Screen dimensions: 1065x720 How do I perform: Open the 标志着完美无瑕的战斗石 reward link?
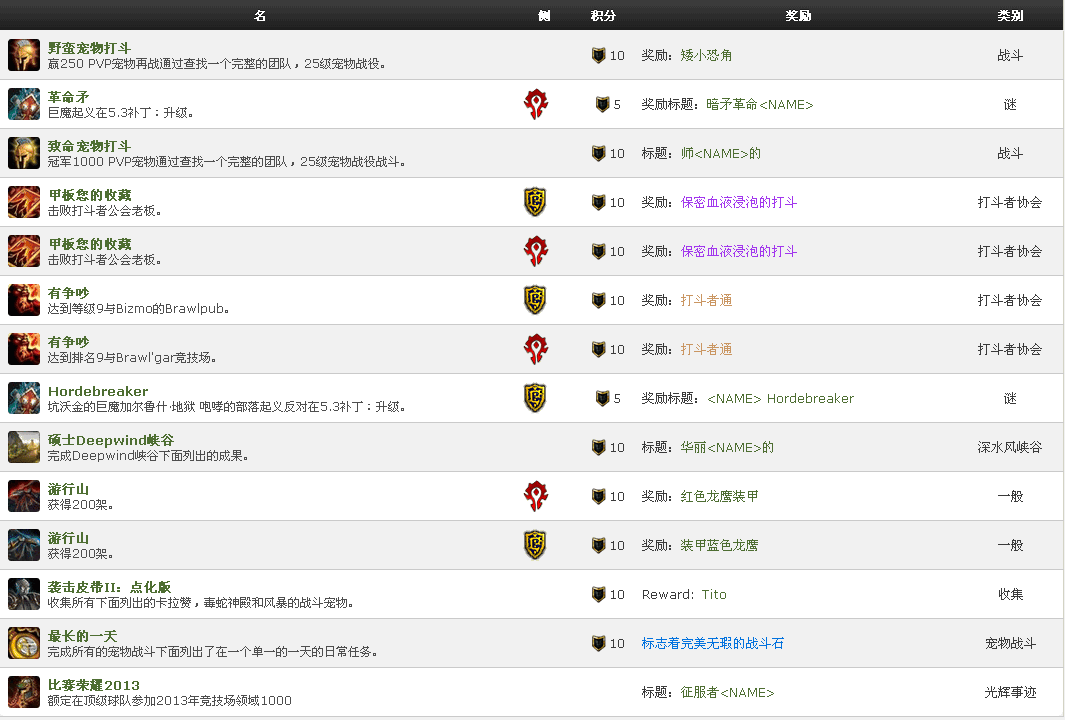pyautogui.click(x=712, y=643)
